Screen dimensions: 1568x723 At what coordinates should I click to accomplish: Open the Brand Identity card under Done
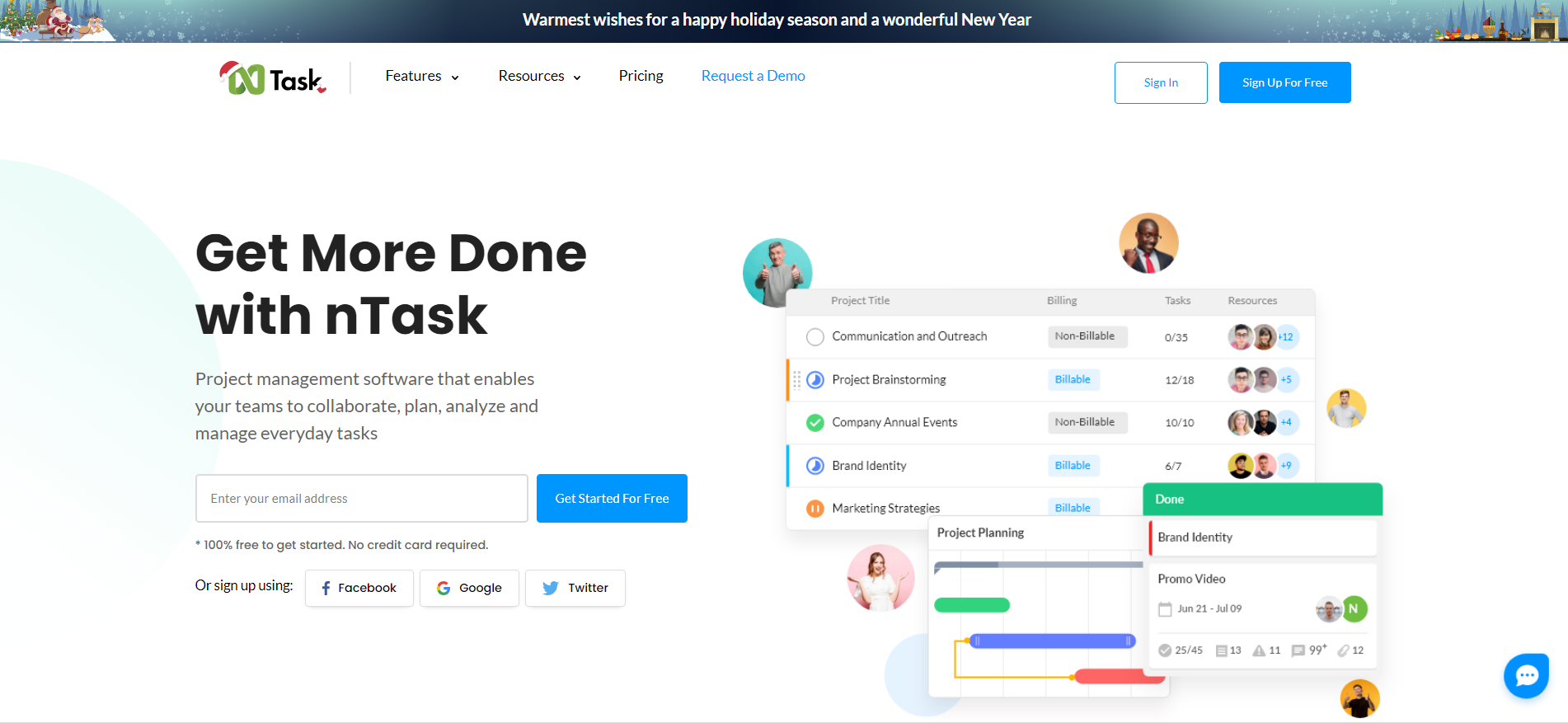click(1263, 538)
